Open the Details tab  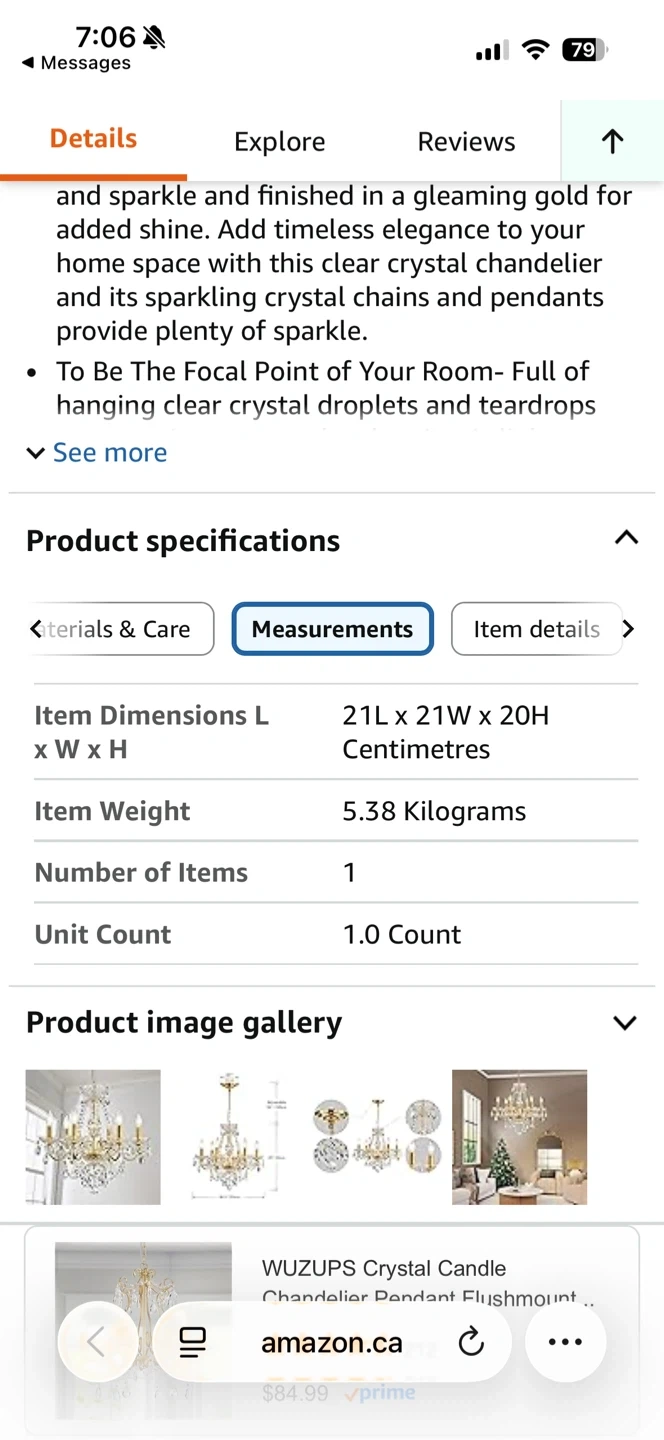[93, 139]
